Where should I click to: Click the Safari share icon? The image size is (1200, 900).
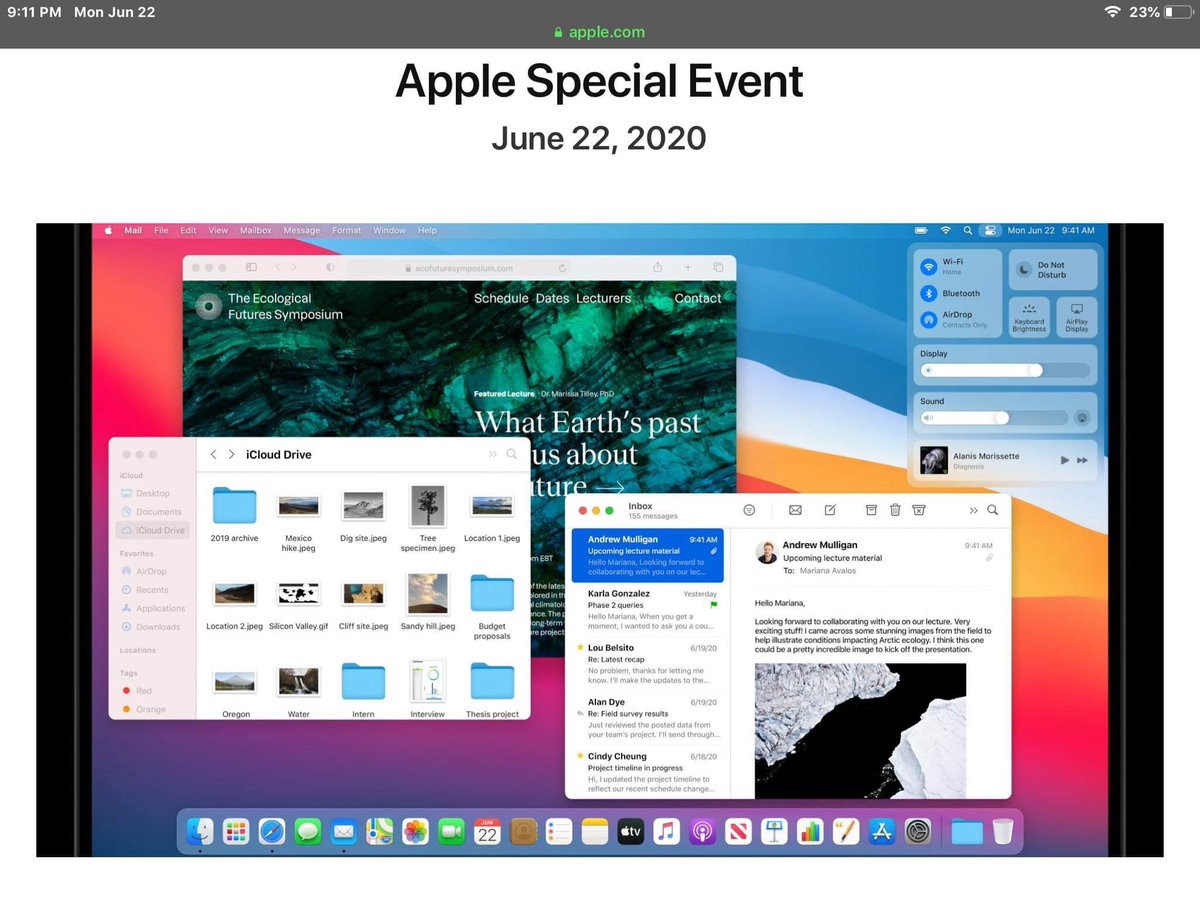(x=658, y=268)
